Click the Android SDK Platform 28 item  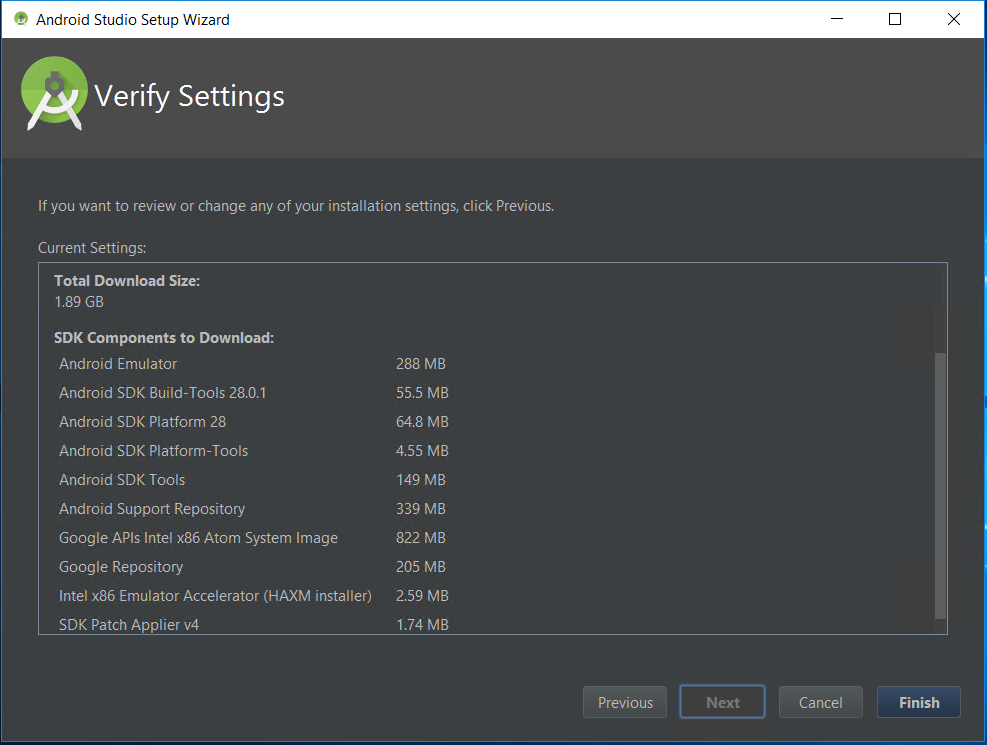142,422
